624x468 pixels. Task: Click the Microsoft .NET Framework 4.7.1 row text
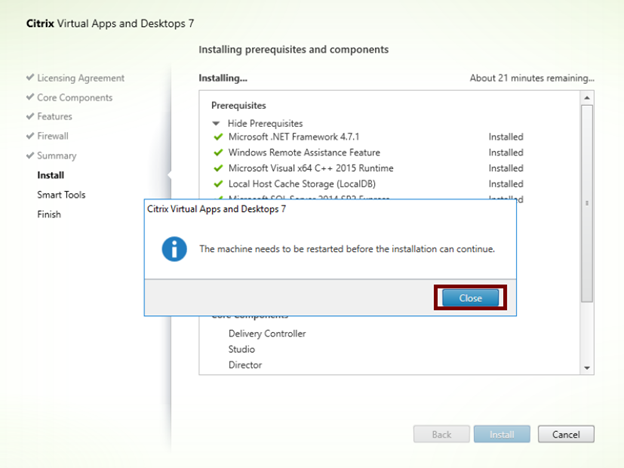click(x=294, y=137)
